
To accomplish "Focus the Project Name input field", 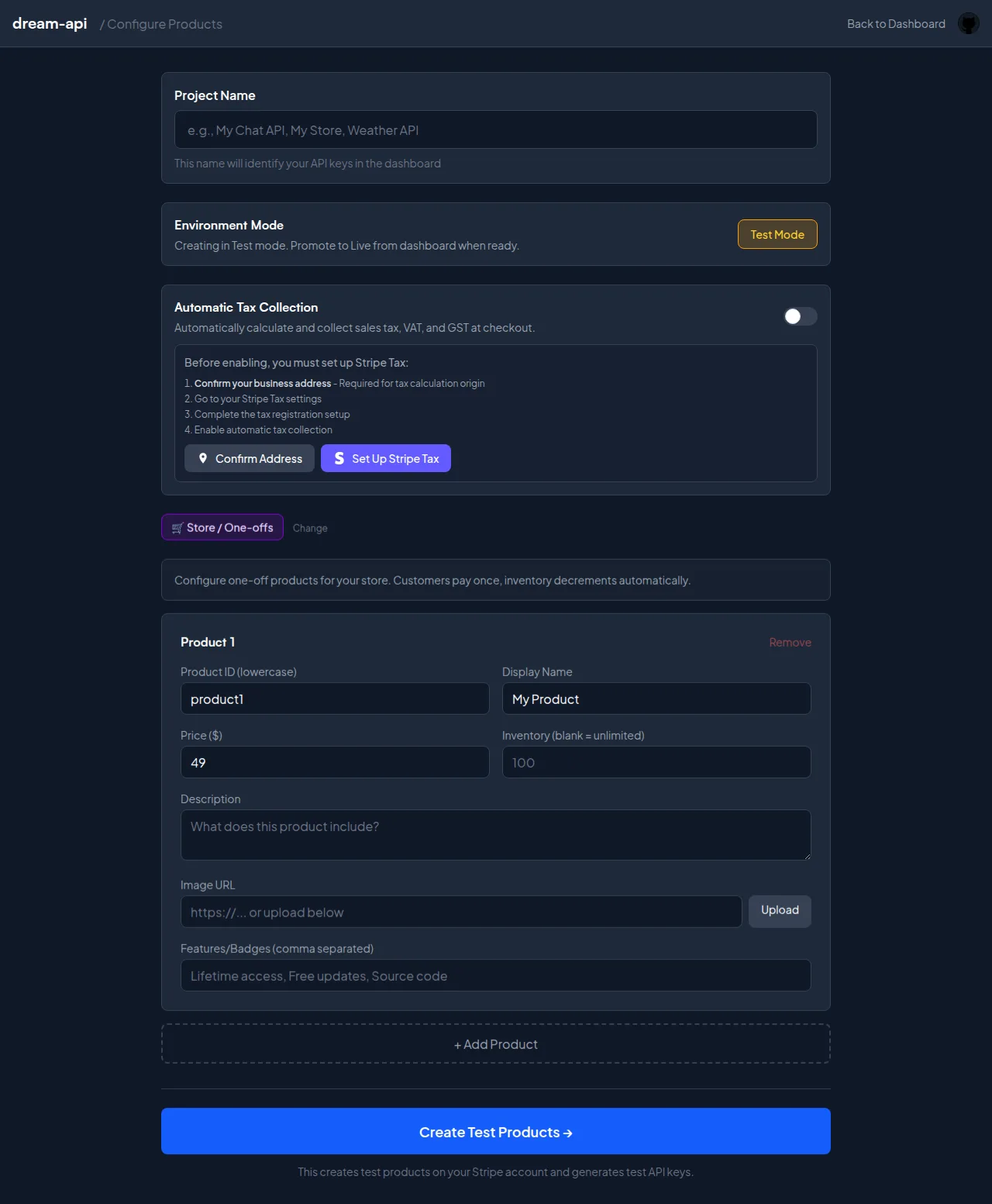I will [x=495, y=129].
